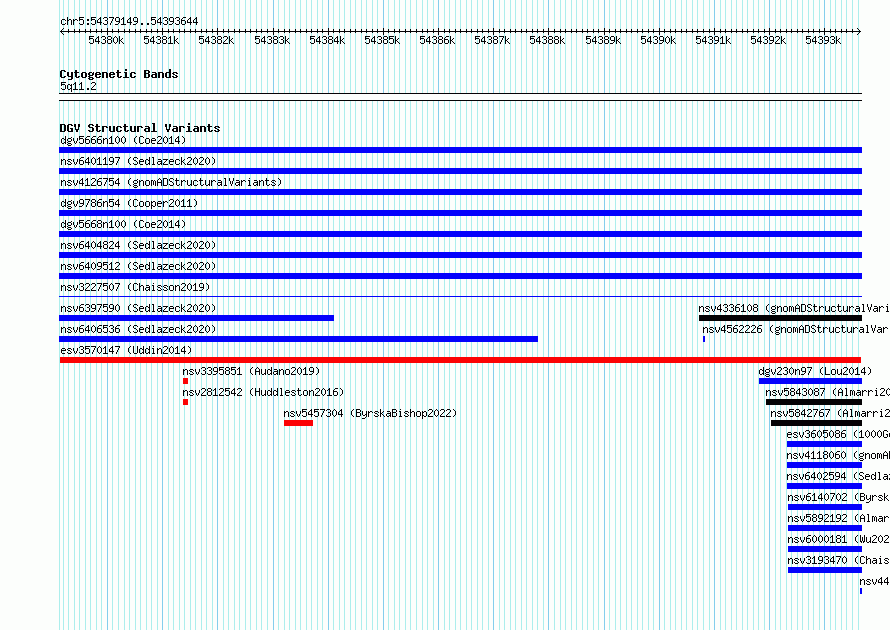
Task: Click the red bar under esv3570147
Action: pos(460,360)
